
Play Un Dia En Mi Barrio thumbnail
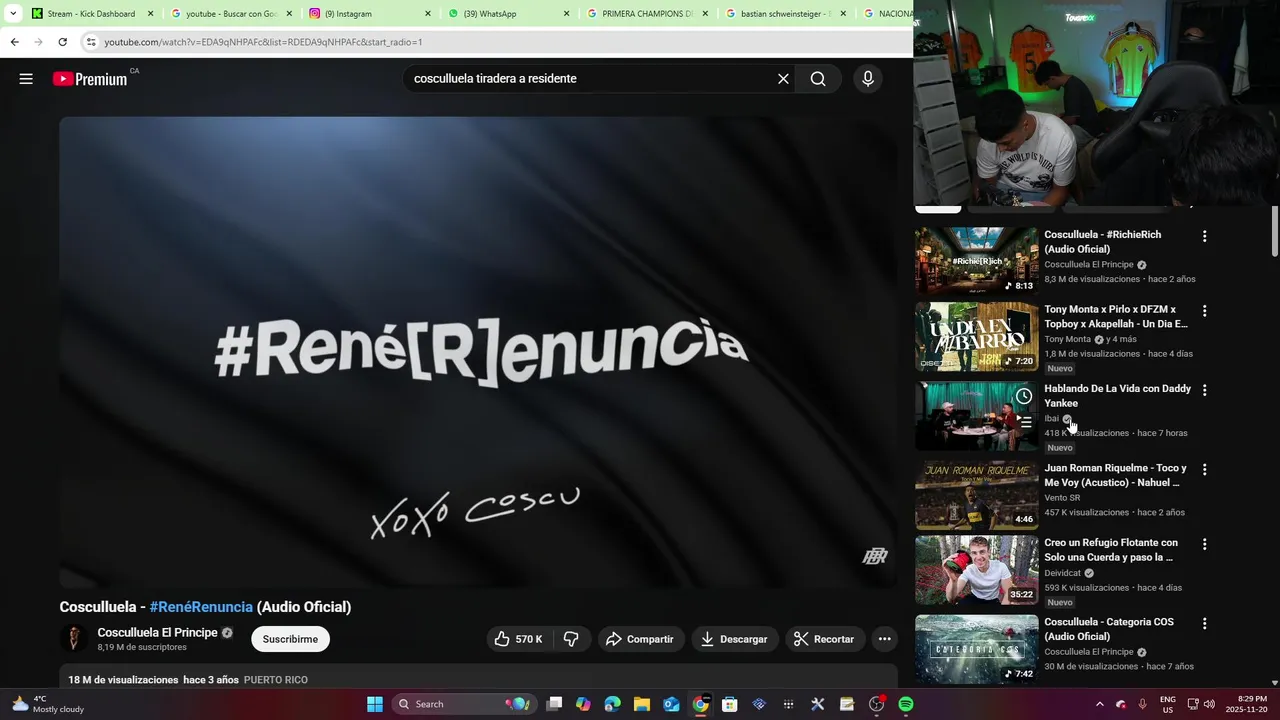[977, 336]
